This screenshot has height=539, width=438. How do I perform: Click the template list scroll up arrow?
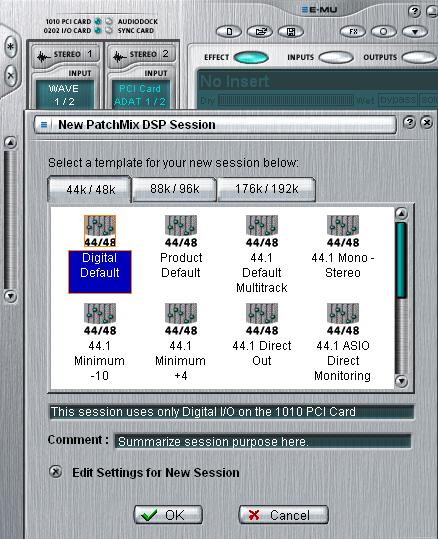(x=401, y=213)
